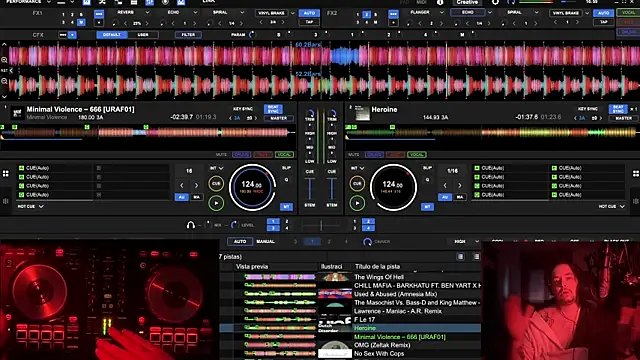
Task: Toggle SLIP mode on deck 2
Action: (x=427, y=168)
